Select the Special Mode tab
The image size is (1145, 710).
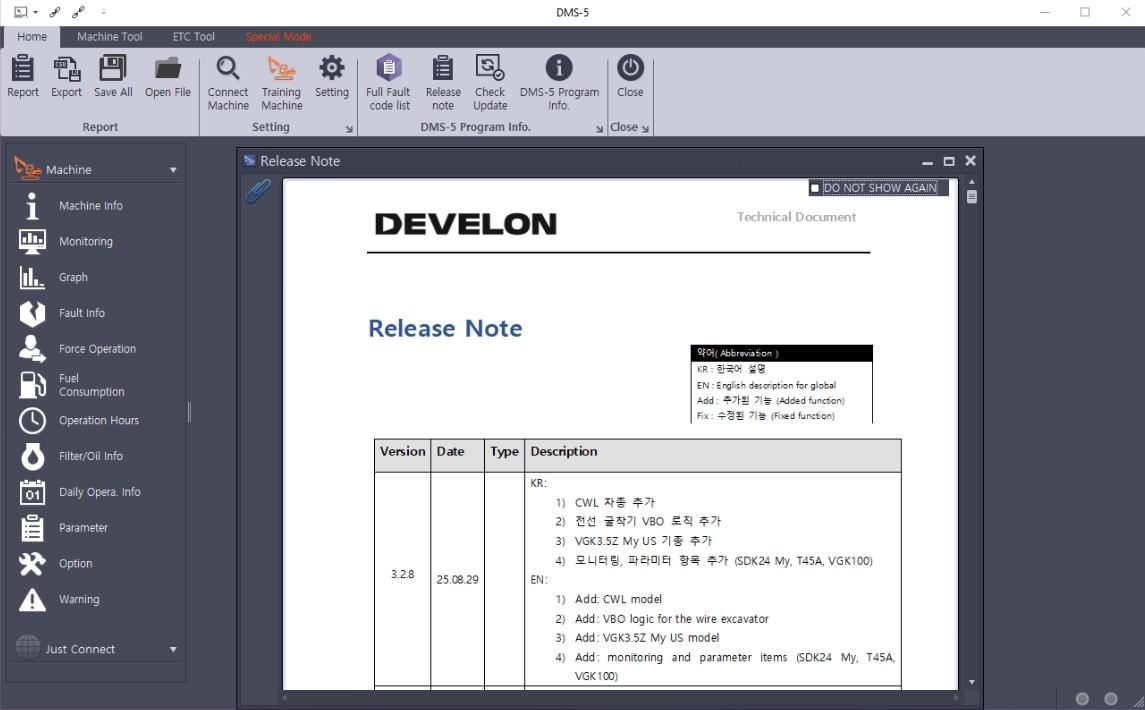pyautogui.click(x=278, y=37)
